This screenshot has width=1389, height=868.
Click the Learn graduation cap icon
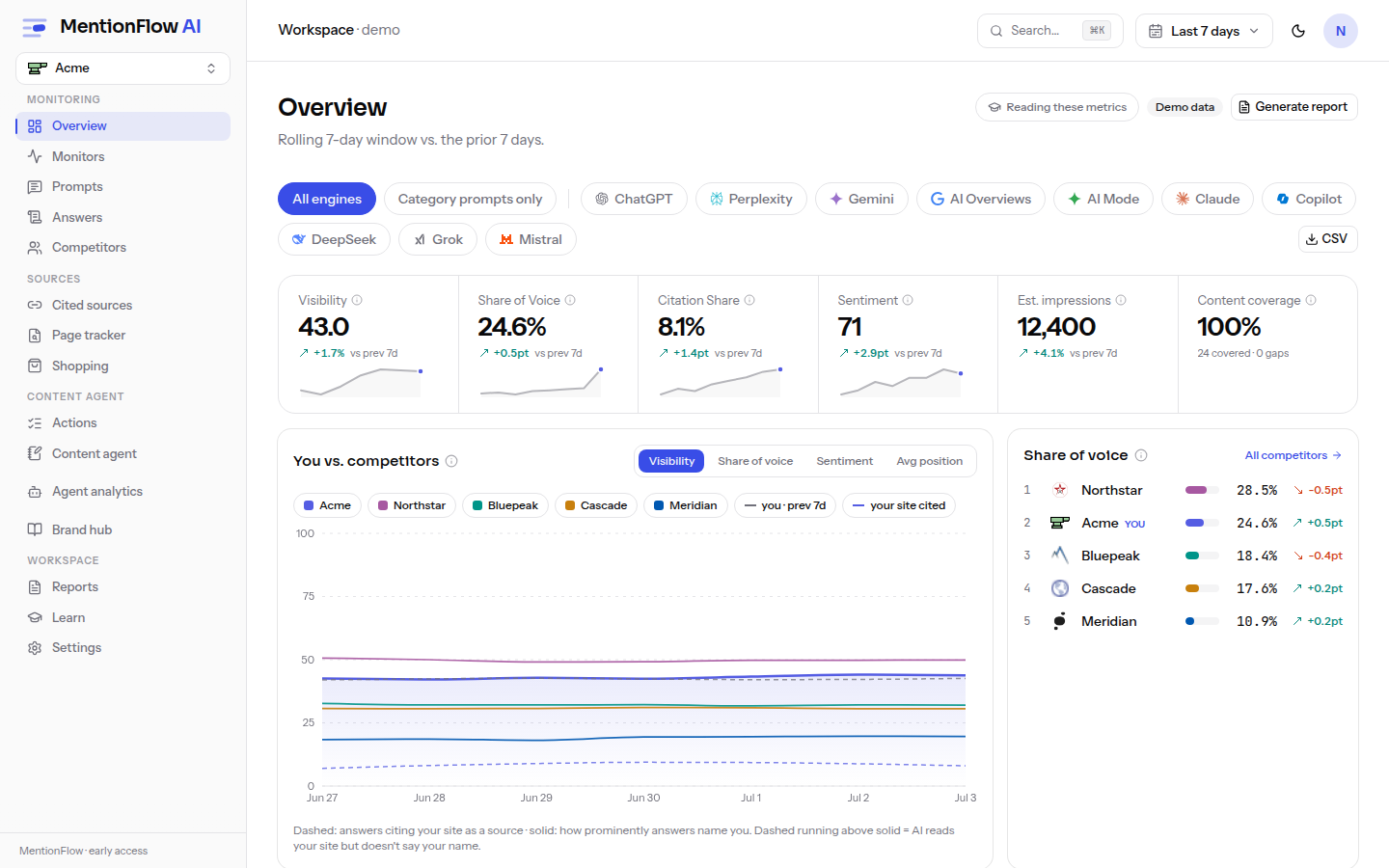point(35,617)
